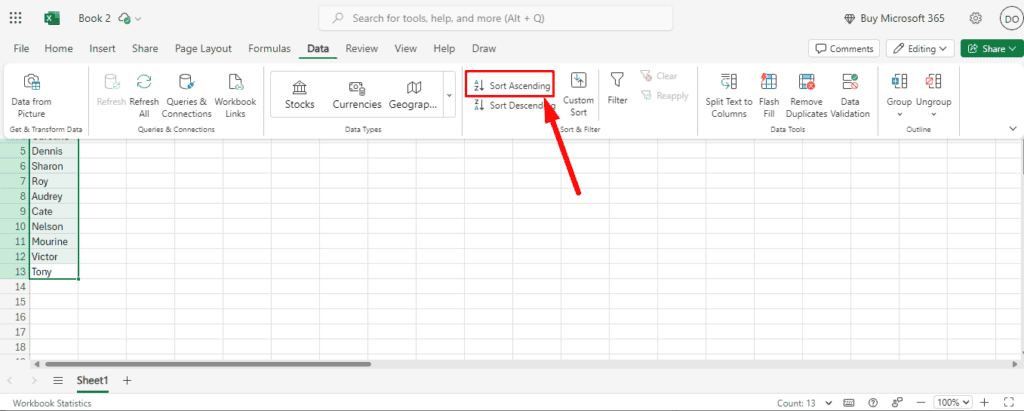This screenshot has width=1024, height=411.
Task: Click Sort Descending
Action: coord(514,105)
